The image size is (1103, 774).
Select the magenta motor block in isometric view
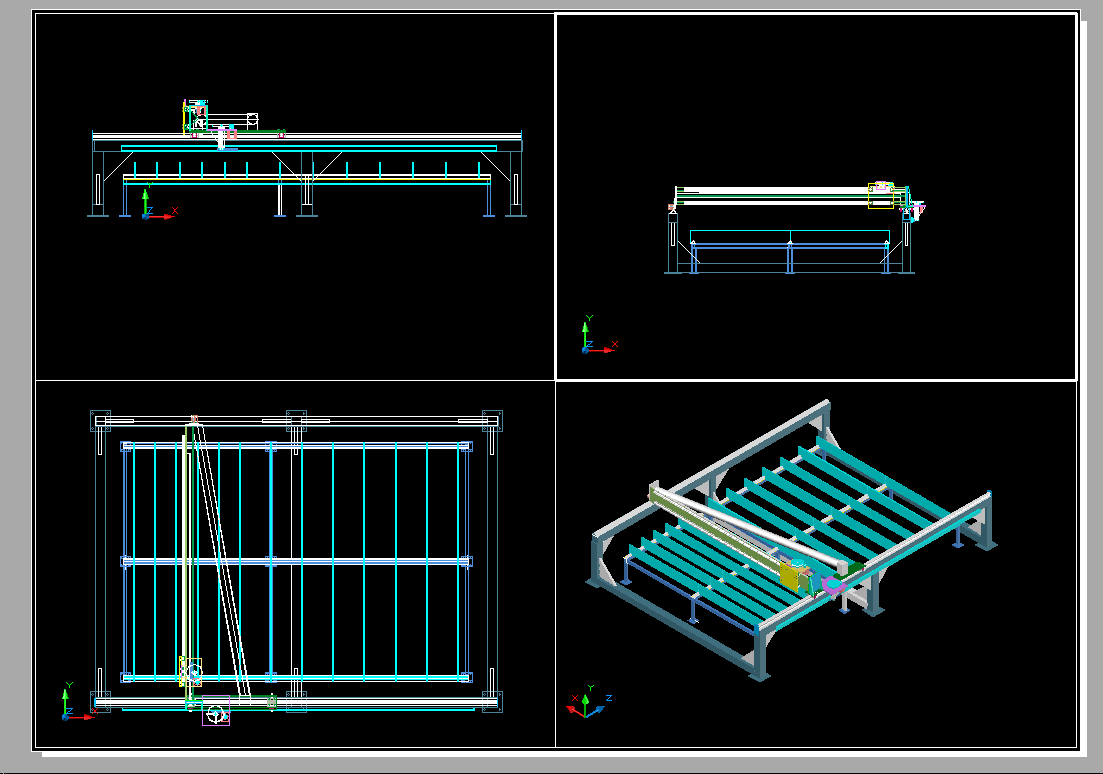point(832,586)
